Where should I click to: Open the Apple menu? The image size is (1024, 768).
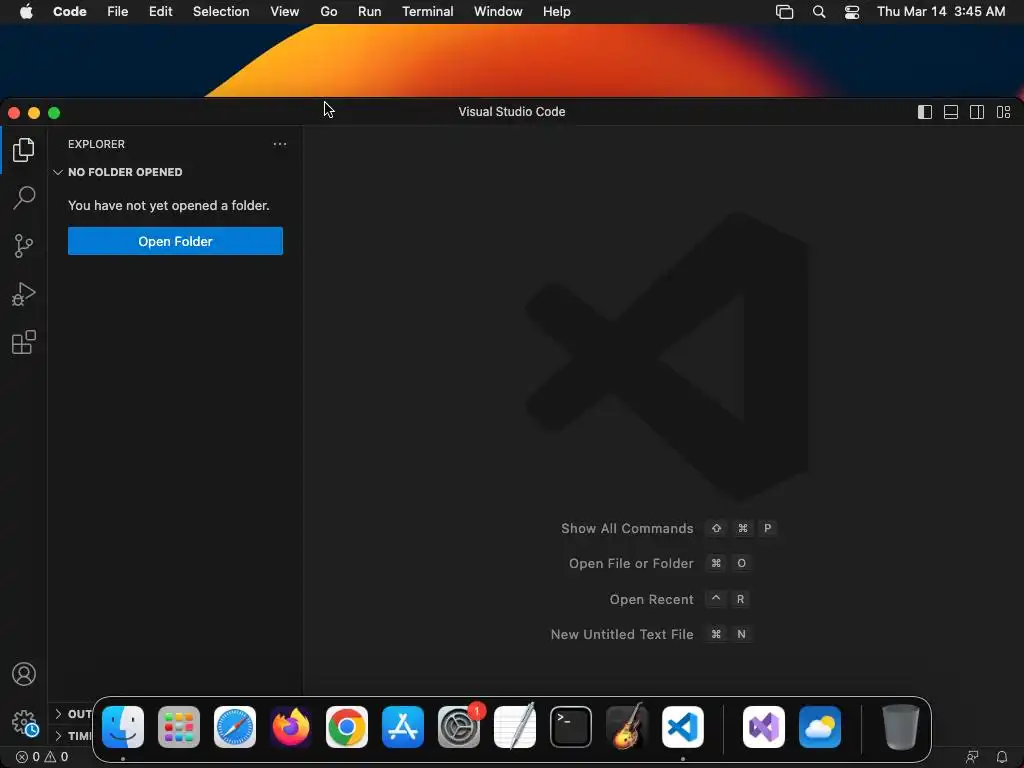(x=26, y=12)
